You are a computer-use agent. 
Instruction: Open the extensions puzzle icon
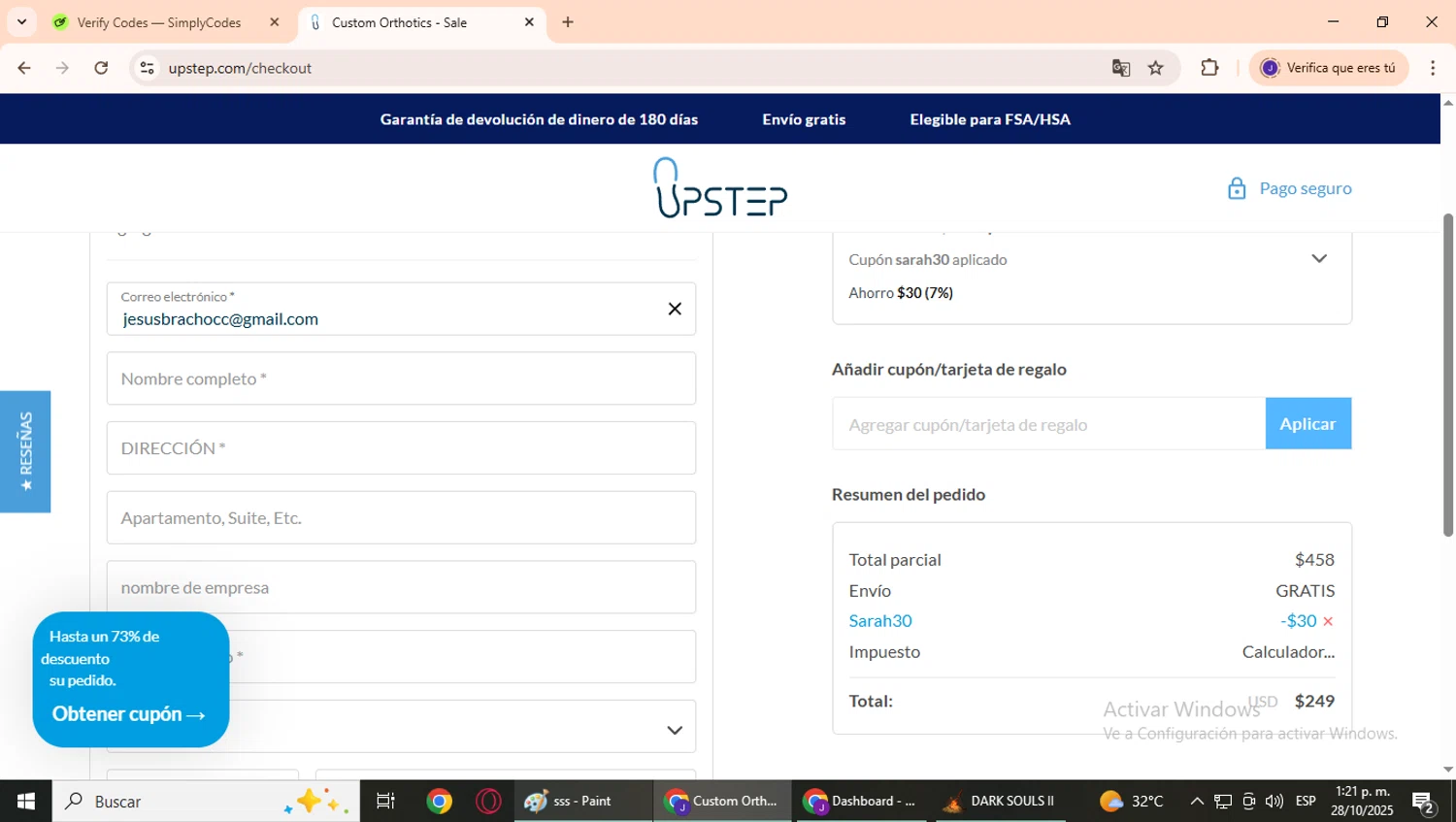(x=1209, y=68)
